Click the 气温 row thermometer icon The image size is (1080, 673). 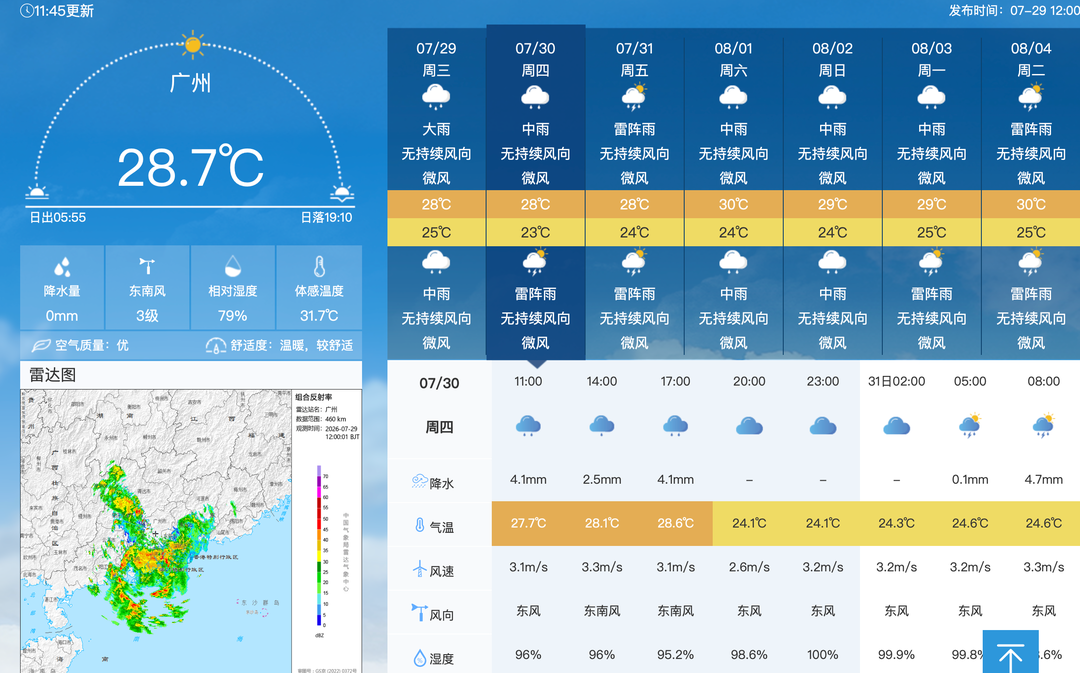pos(419,526)
